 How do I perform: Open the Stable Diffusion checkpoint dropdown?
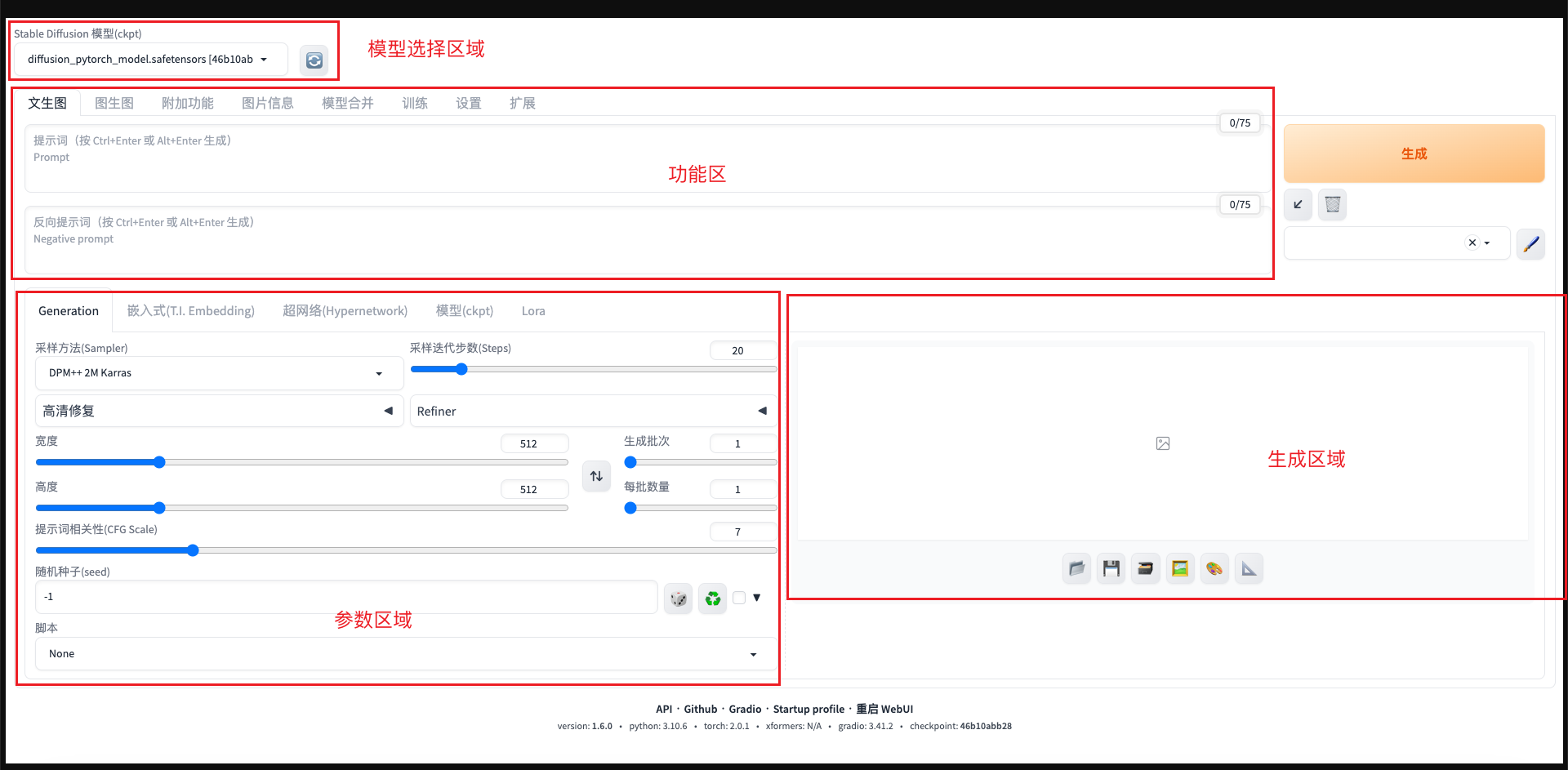pyautogui.click(x=151, y=60)
